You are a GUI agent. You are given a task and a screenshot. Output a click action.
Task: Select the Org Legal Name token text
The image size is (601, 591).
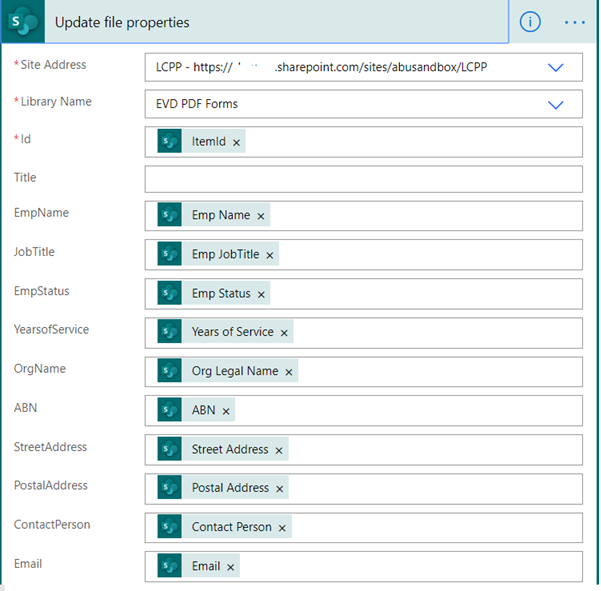[x=235, y=371]
